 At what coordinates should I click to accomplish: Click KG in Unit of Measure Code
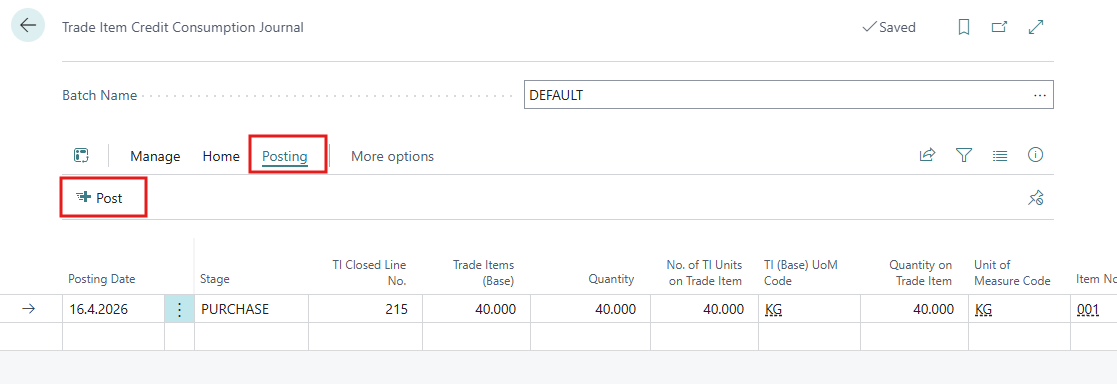pyautogui.click(x=983, y=310)
